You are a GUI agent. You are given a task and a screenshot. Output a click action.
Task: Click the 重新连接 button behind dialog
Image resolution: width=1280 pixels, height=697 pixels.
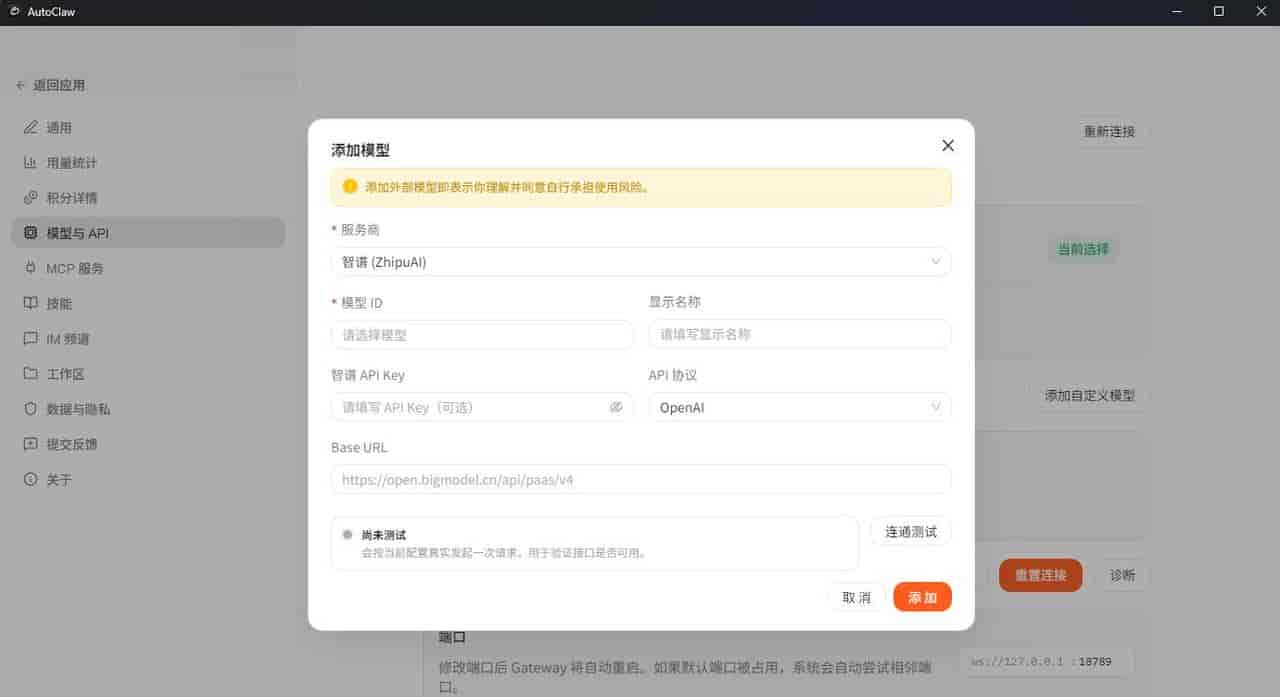click(x=1110, y=132)
